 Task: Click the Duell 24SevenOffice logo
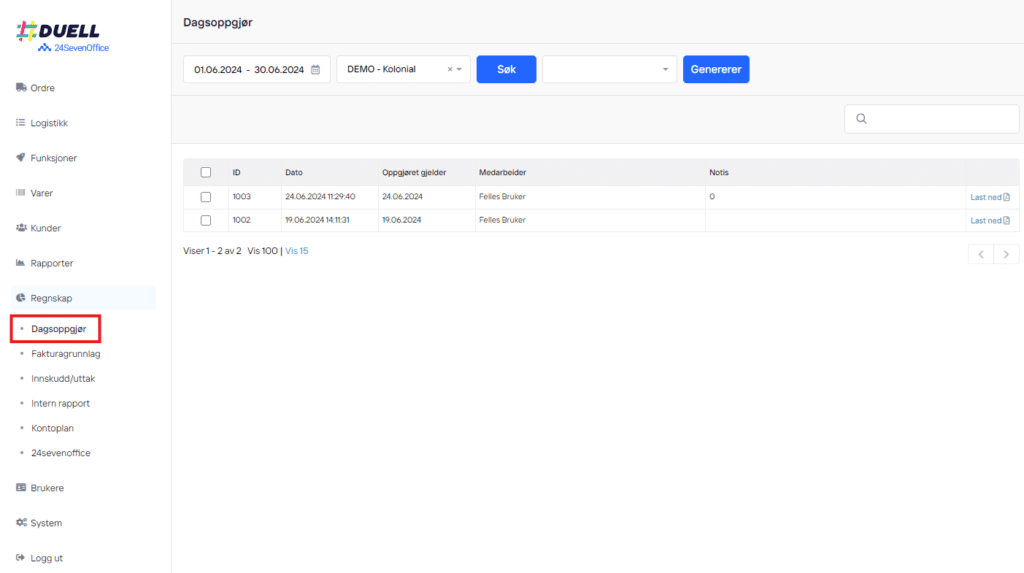coord(63,37)
